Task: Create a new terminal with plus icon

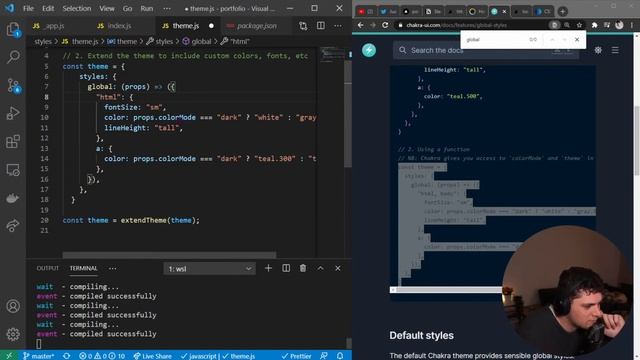Action: pos(268,268)
